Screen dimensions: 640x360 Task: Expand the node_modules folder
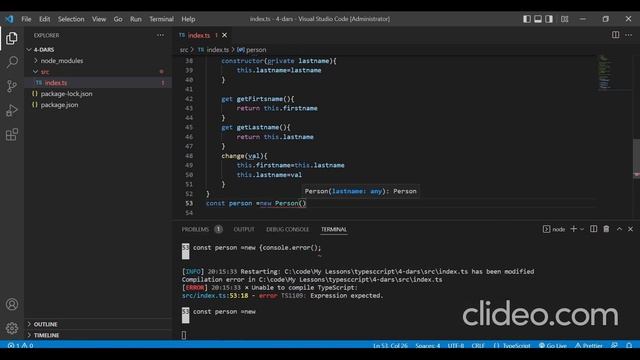(98, 60)
